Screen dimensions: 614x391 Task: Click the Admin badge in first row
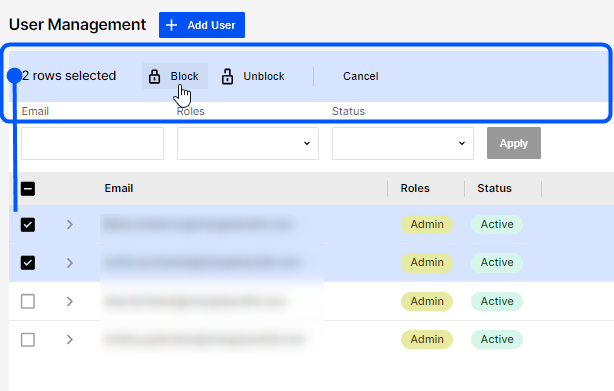point(427,224)
